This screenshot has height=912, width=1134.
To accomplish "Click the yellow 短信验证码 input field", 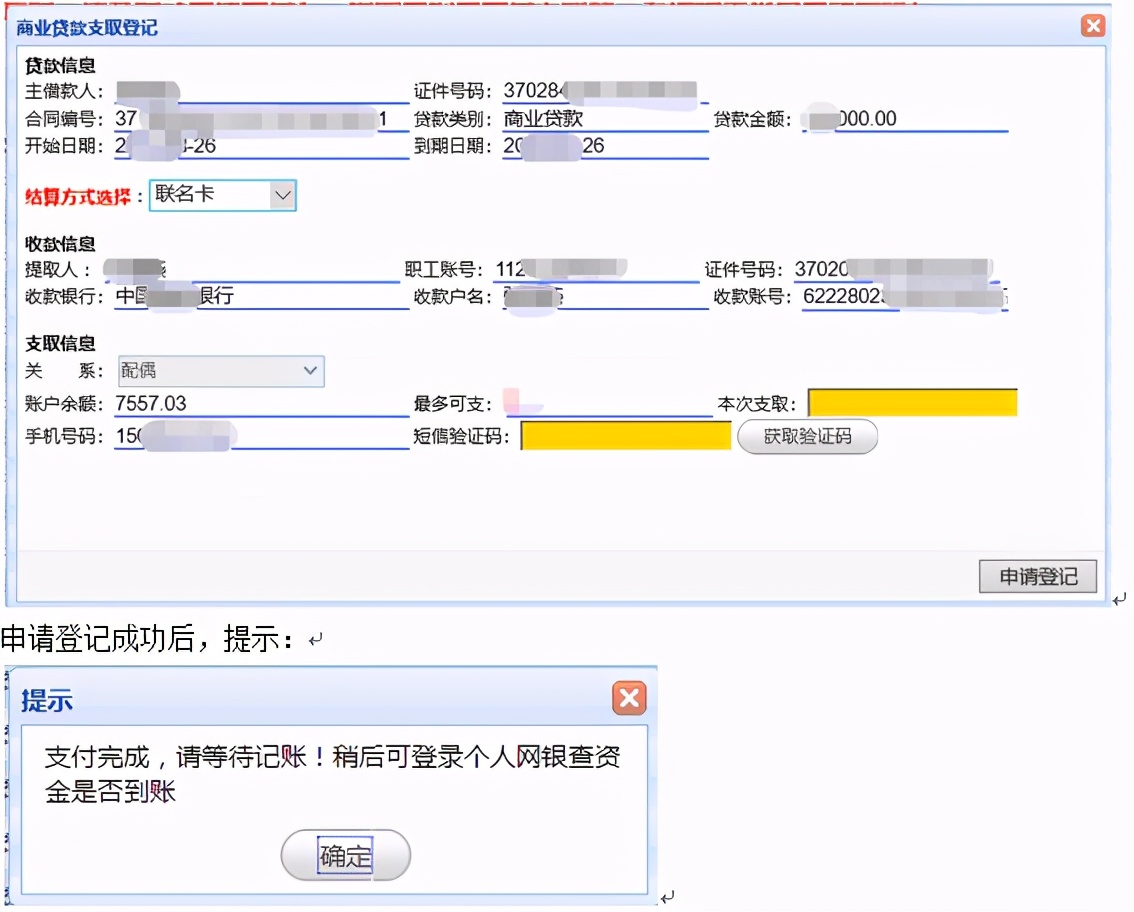I will (626, 436).
